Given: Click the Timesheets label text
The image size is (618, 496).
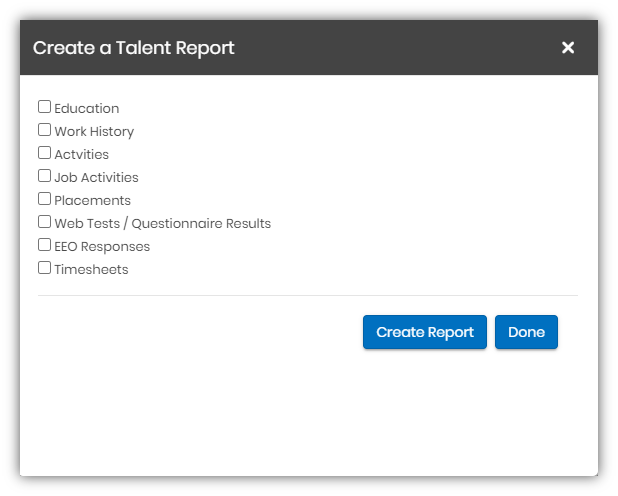Looking at the screenshot, I should (x=91, y=269).
